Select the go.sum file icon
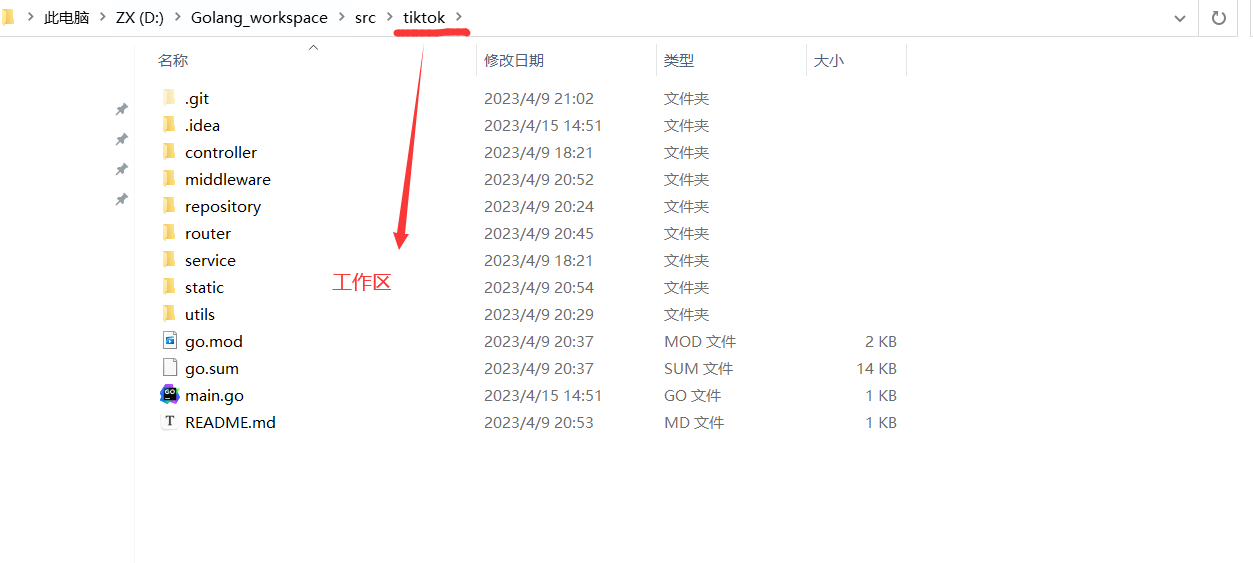The image size is (1253, 563). [169, 368]
